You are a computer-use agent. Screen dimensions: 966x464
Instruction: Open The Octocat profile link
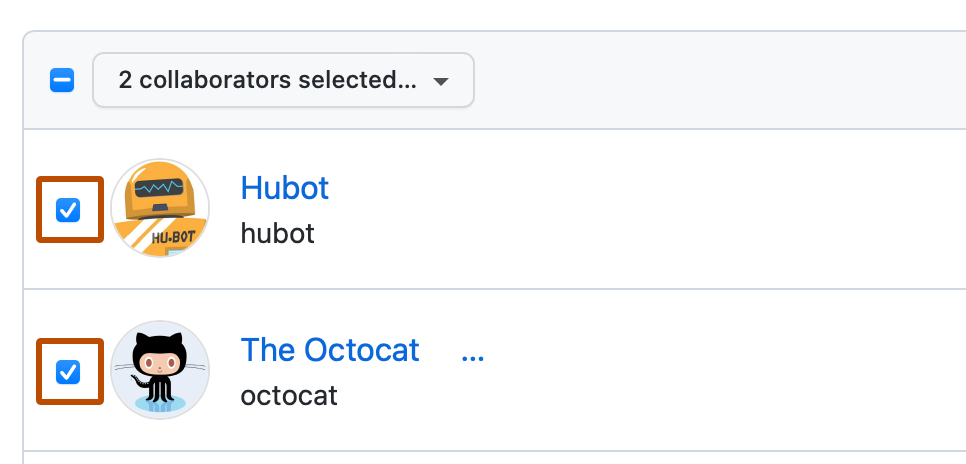(x=330, y=350)
